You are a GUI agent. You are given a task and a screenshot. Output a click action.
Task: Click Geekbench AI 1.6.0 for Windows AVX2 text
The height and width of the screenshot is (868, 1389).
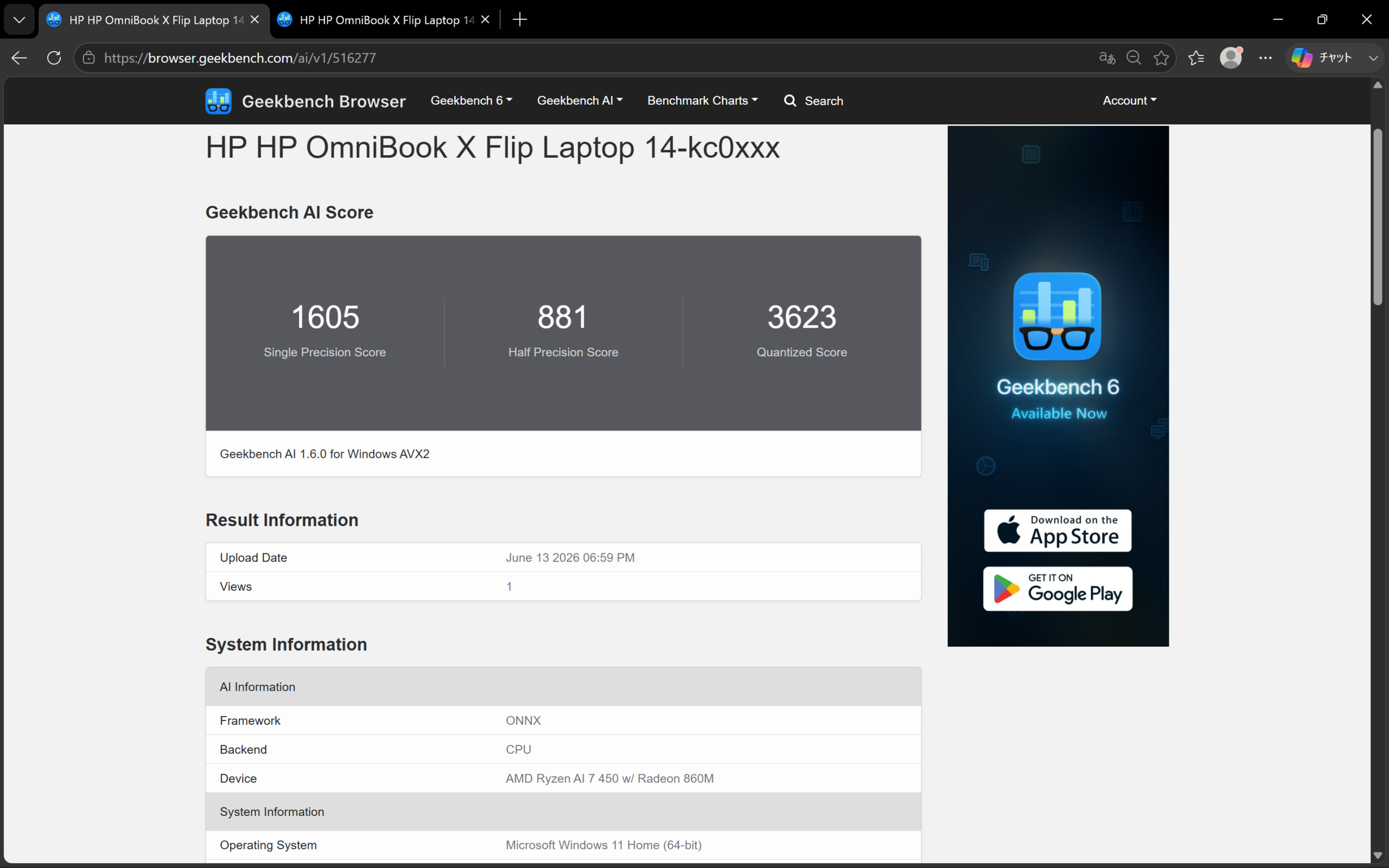click(324, 454)
